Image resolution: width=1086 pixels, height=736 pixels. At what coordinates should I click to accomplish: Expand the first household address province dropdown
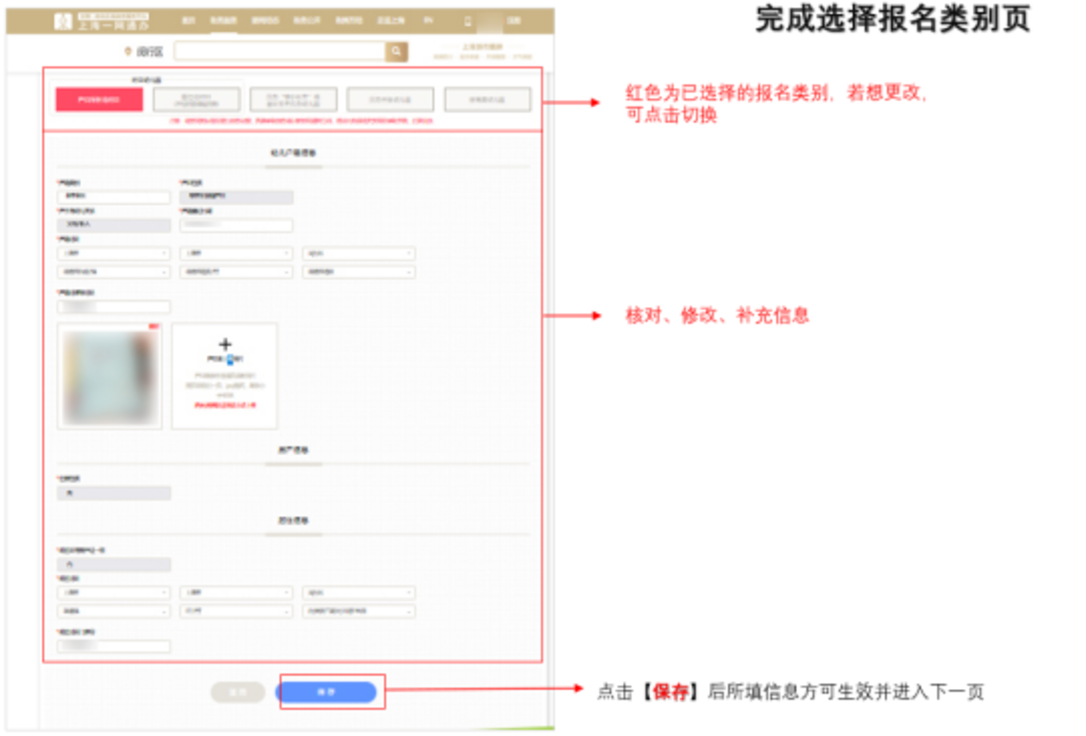(114, 254)
